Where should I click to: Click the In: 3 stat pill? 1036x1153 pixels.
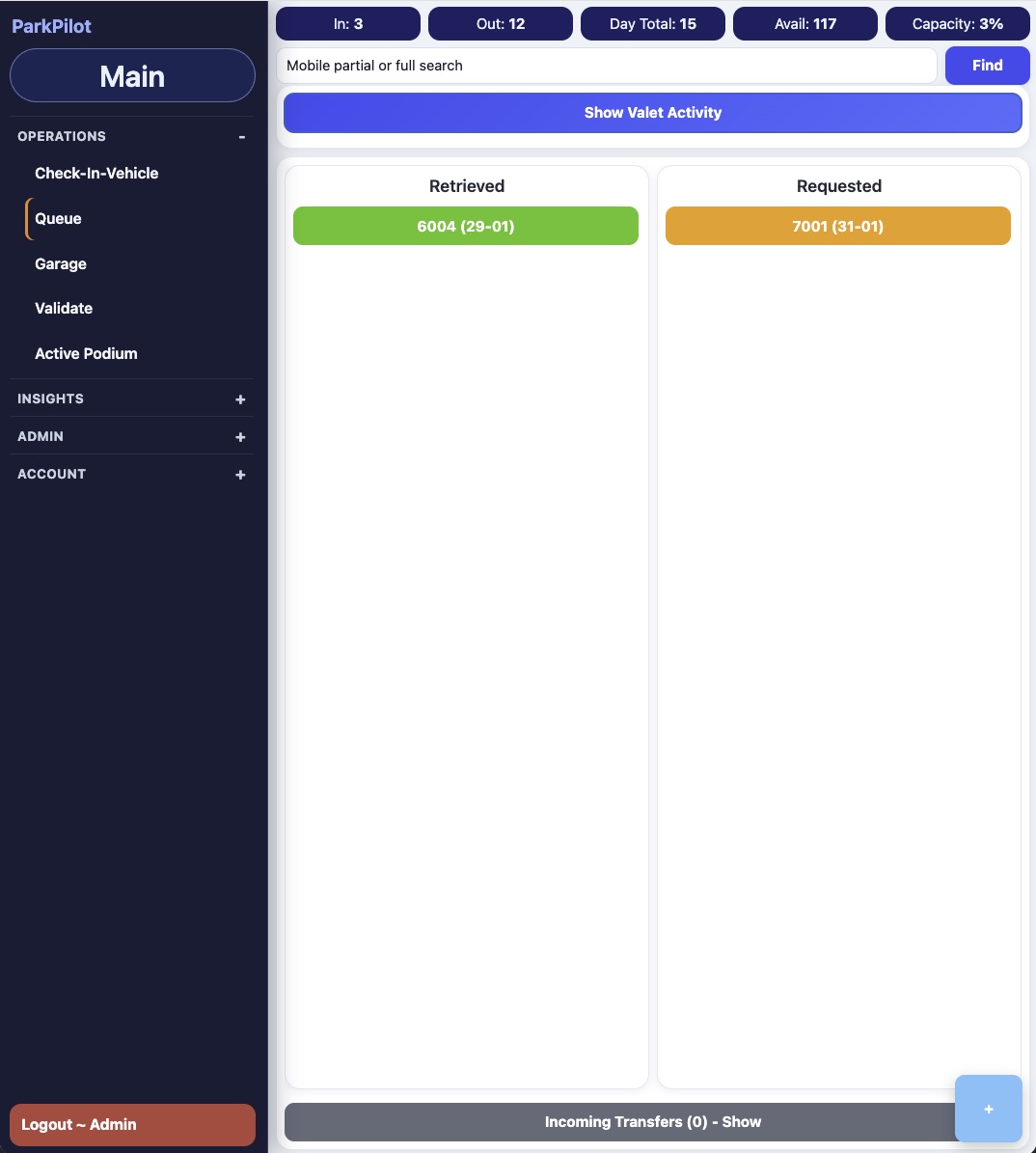coord(348,23)
